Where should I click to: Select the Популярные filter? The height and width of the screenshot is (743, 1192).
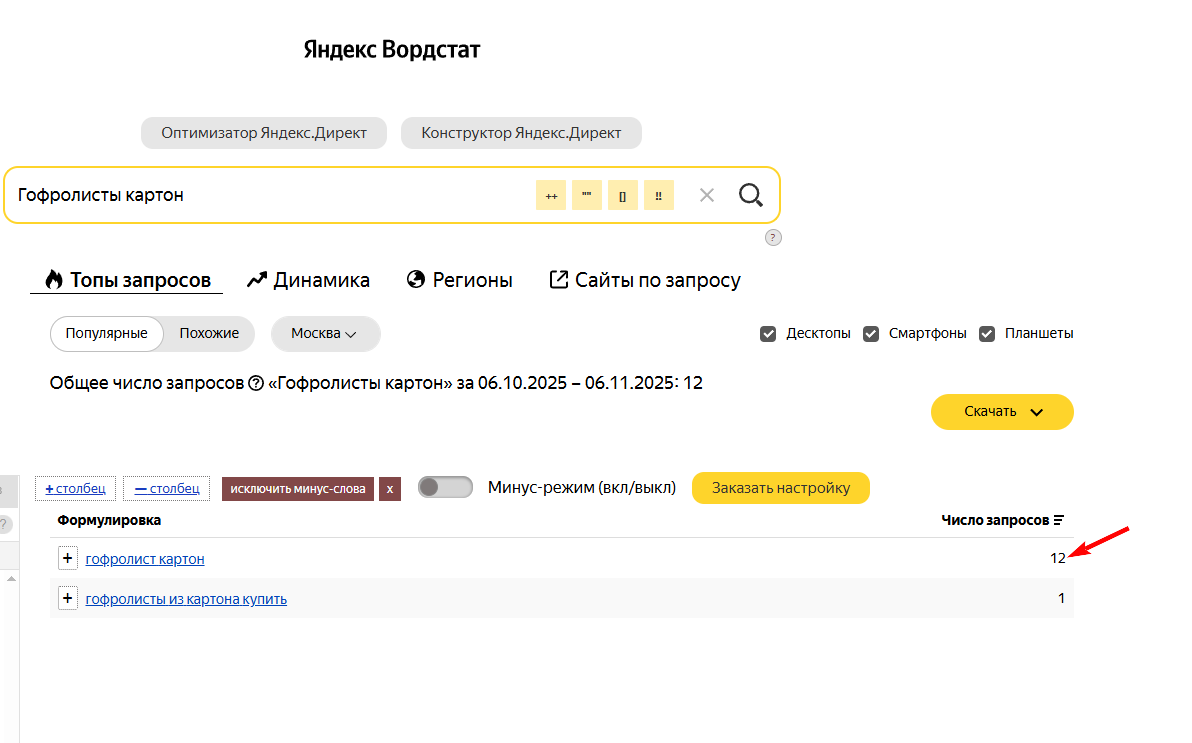(106, 334)
